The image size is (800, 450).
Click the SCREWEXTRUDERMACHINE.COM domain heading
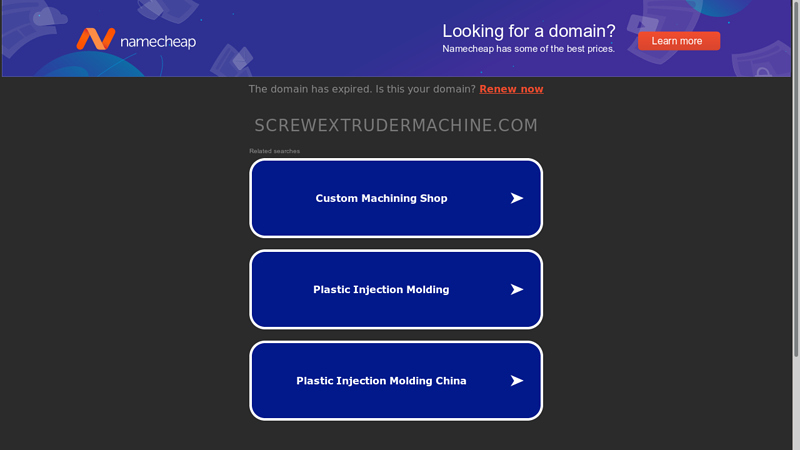click(396, 125)
